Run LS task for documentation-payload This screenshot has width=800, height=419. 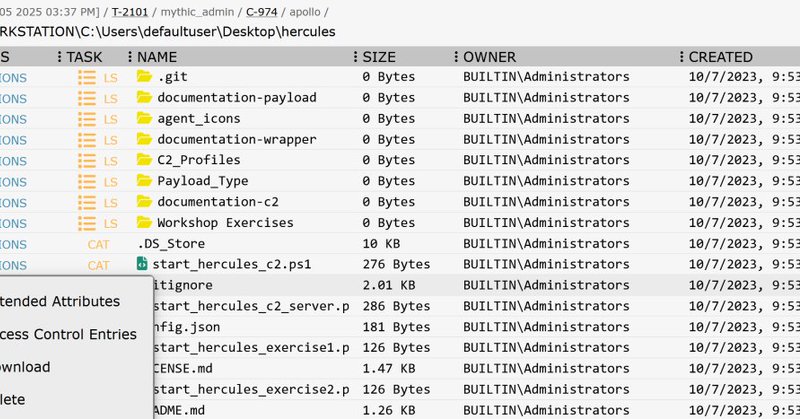click(111, 99)
